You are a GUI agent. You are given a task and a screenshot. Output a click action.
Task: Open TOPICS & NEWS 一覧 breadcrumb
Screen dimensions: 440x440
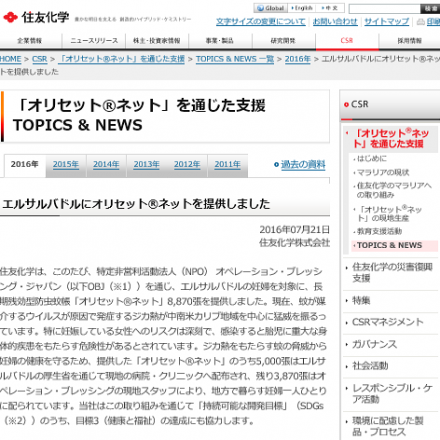pyautogui.click(x=235, y=59)
